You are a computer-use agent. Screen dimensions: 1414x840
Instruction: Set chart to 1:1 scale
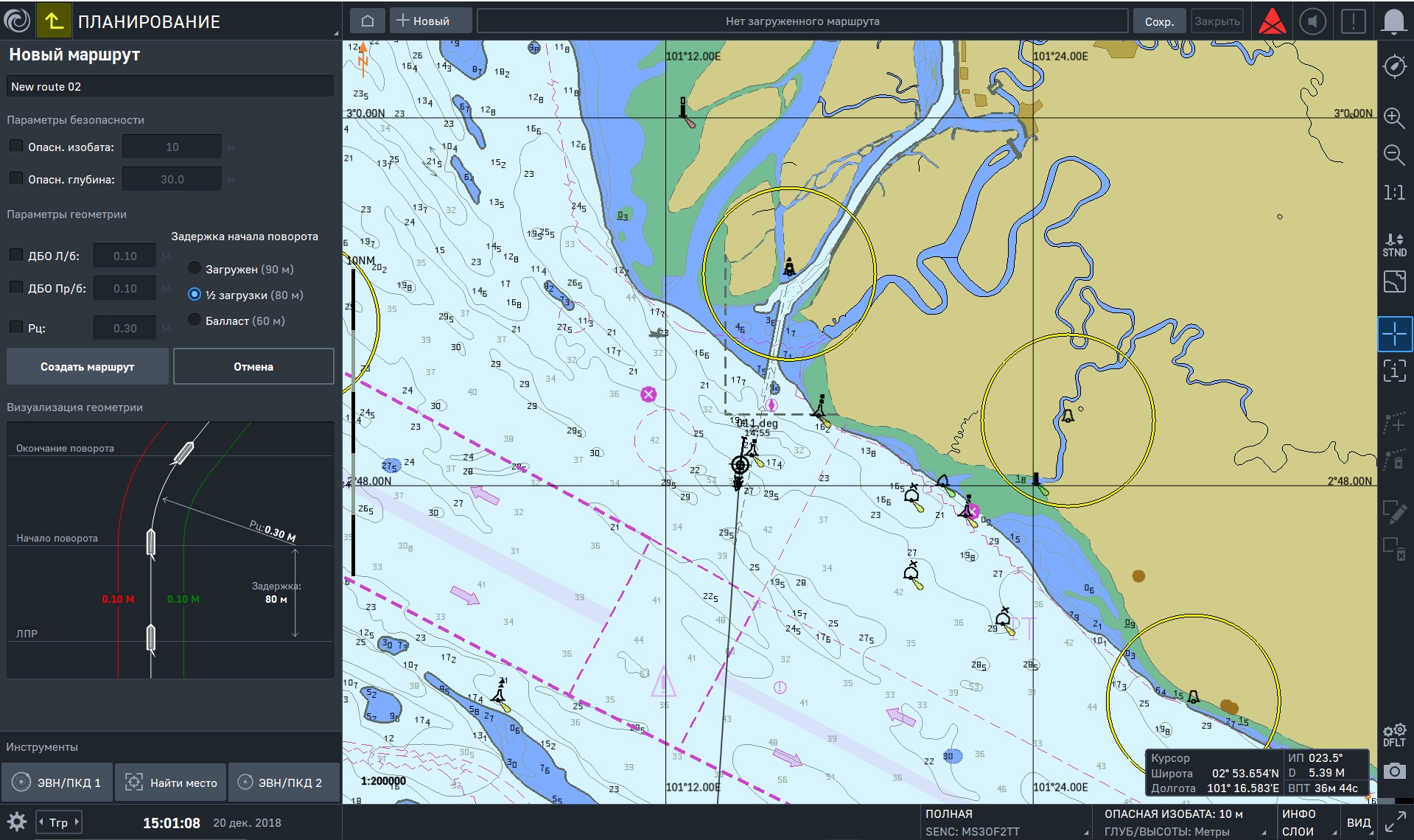tap(1393, 193)
